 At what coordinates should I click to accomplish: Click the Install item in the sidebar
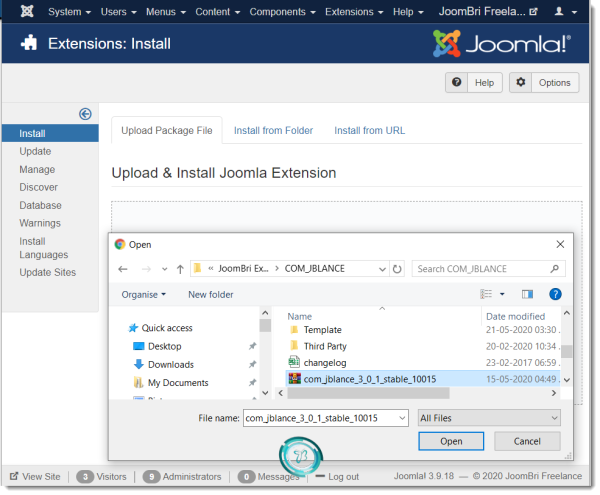(50, 134)
